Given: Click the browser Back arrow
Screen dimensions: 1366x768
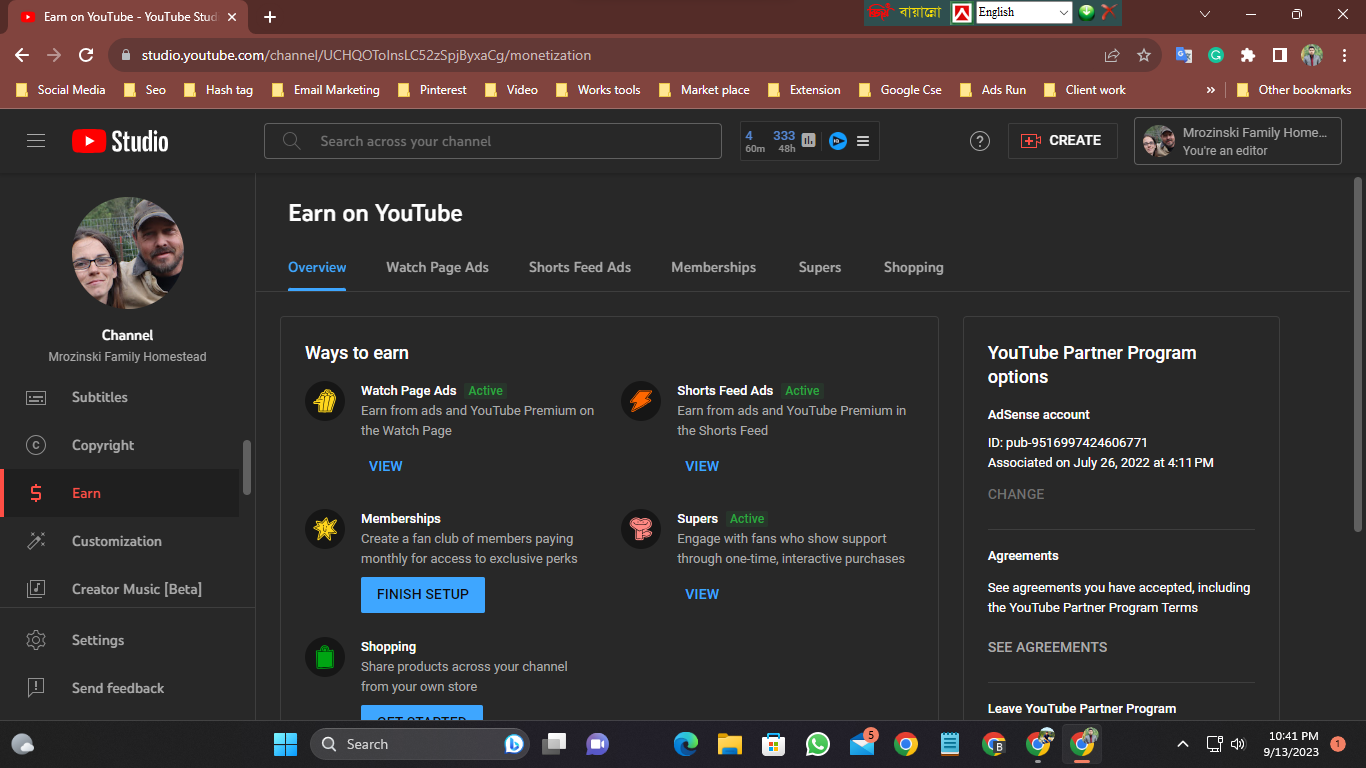Looking at the screenshot, I should (x=22, y=55).
